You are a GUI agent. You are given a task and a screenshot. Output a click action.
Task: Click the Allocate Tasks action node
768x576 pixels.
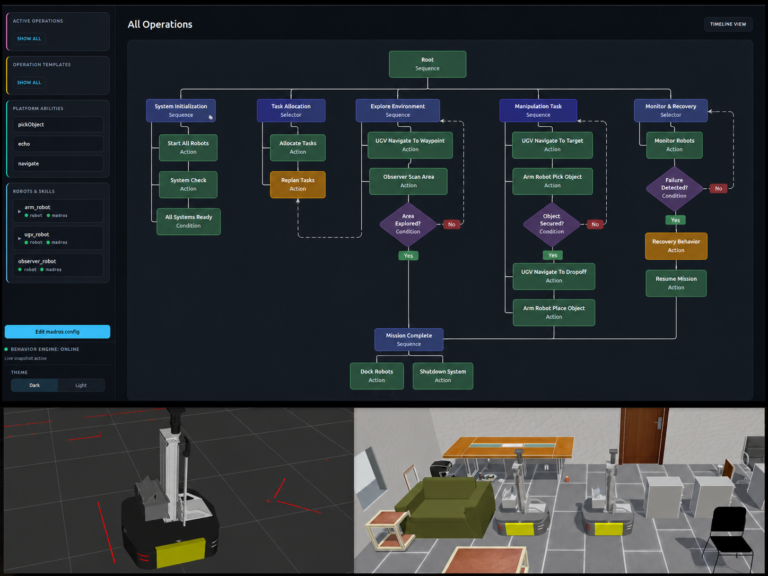(x=298, y=147)
